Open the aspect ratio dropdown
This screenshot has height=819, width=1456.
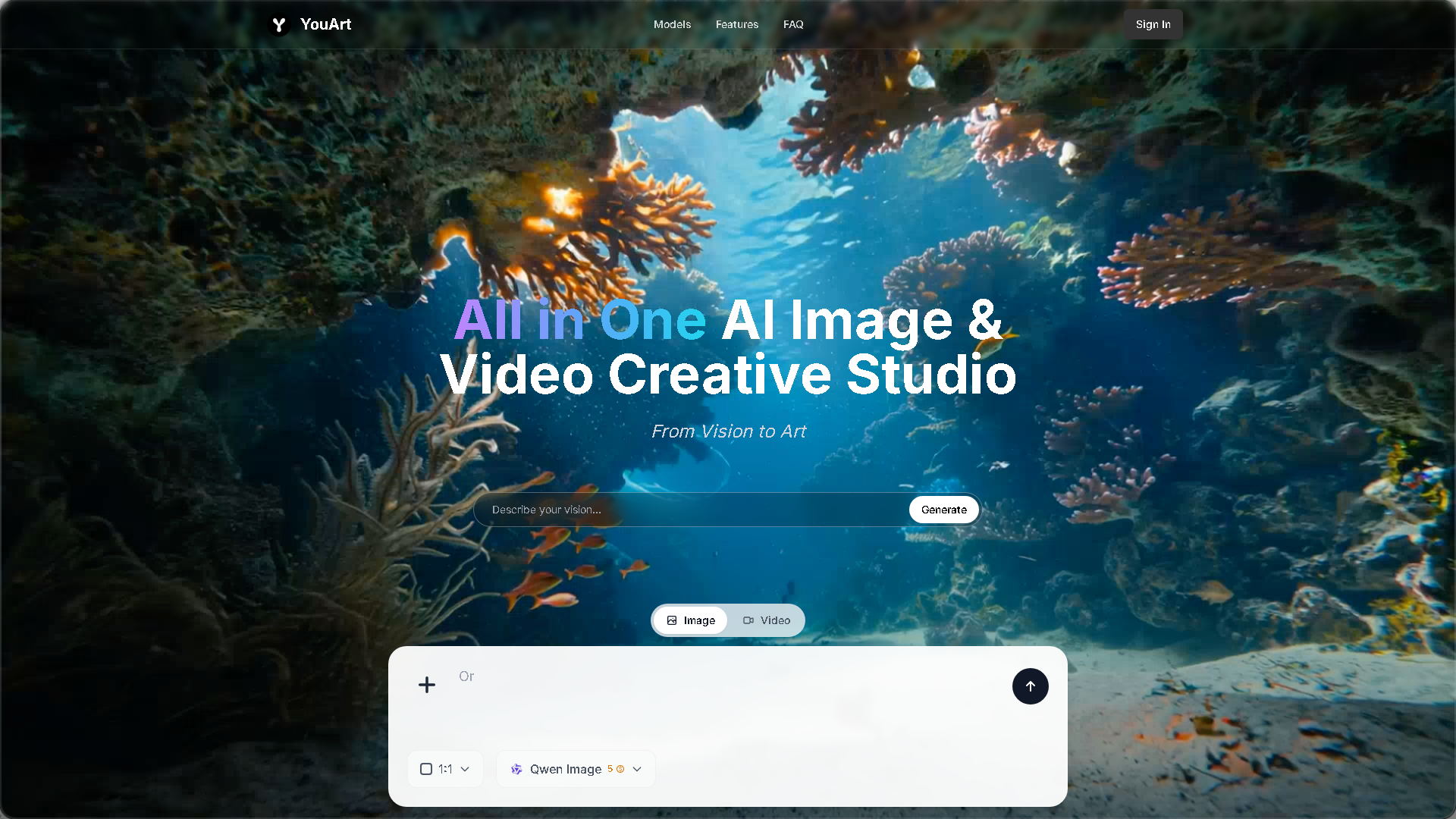(x=465, y=769)
